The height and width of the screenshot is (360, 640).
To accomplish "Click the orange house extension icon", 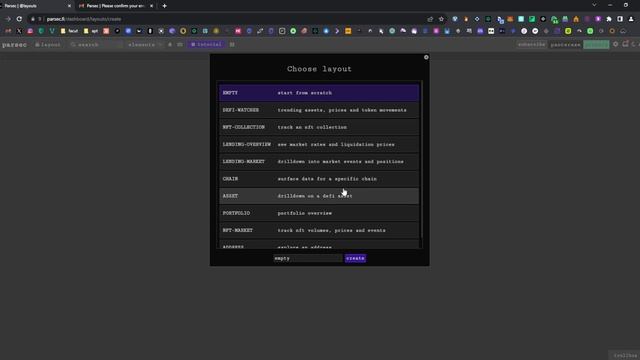I will pyautogui.click(x=576, y=19).
